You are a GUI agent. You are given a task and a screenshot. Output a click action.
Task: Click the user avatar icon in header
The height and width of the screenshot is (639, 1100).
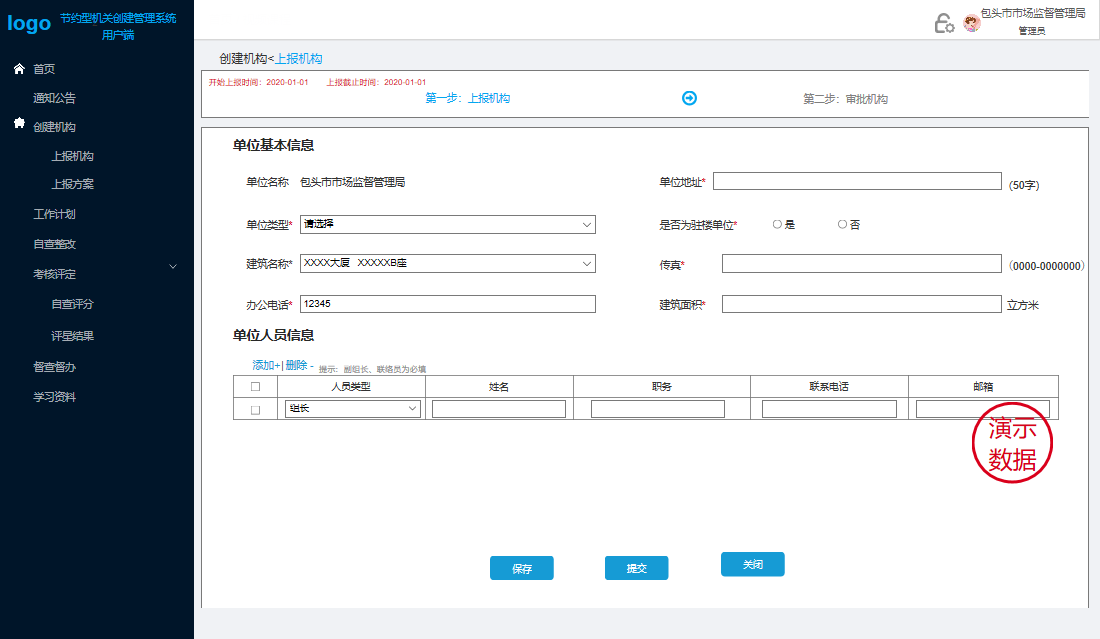pyautogui.click(x=970, y=23)
